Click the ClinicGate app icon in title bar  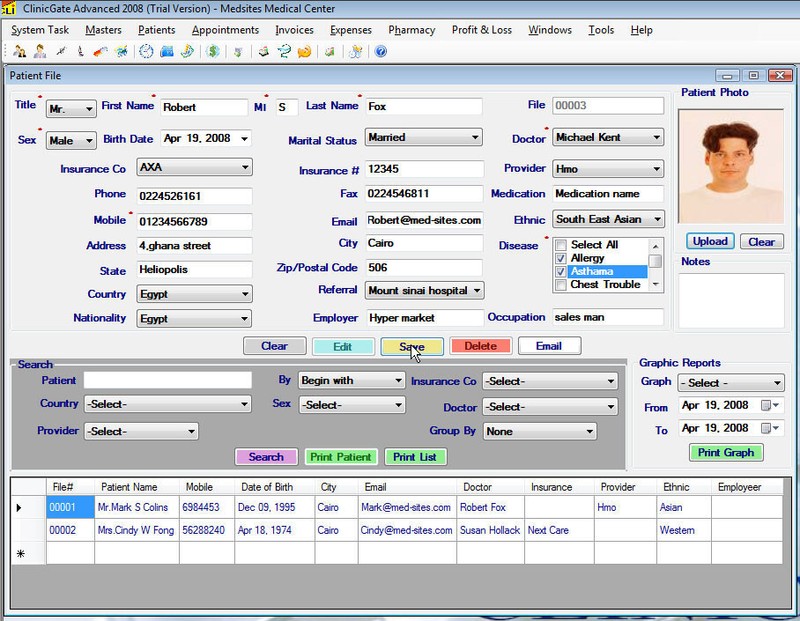click(8, 9)
